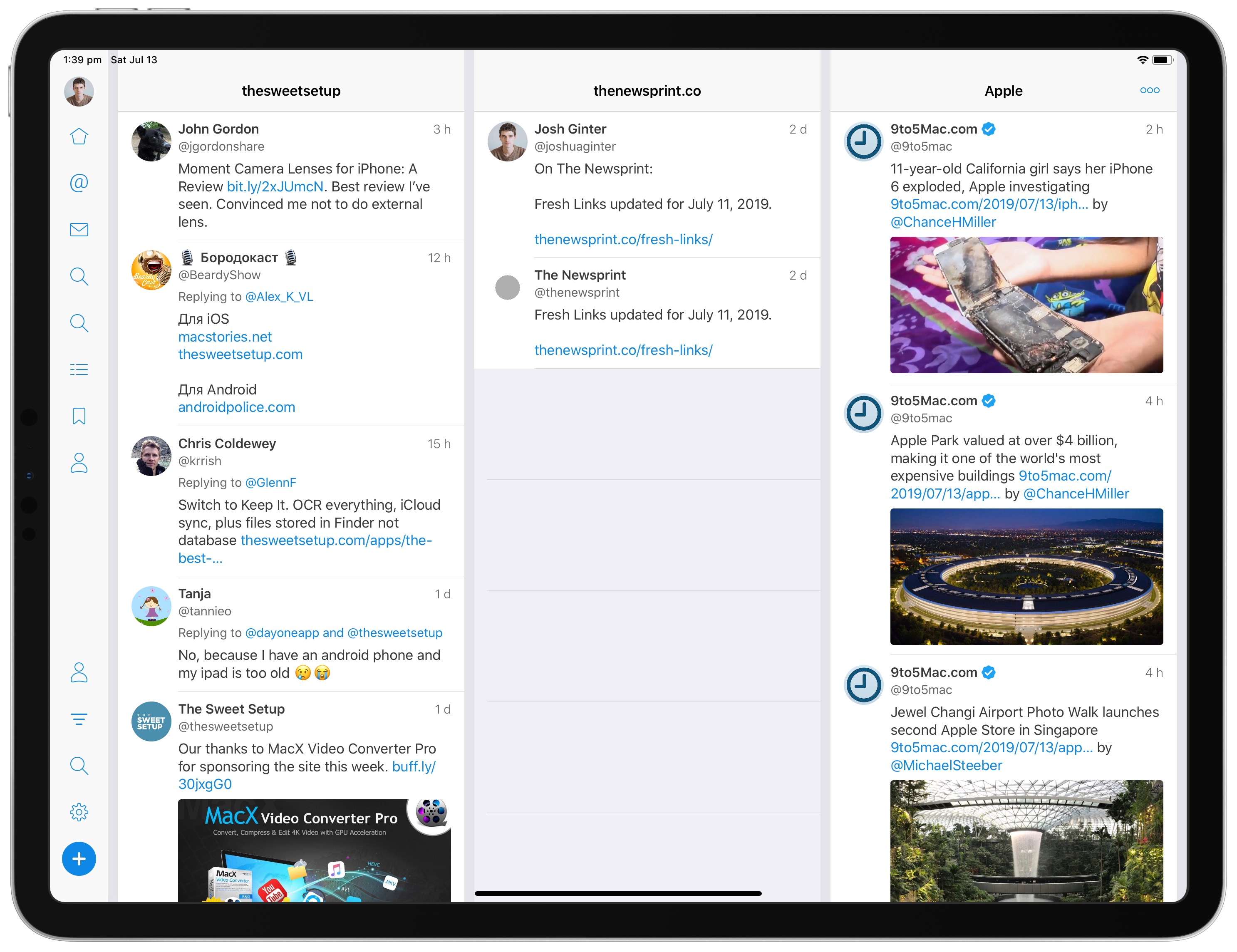Tap Chris Coldewey's profile avatar
Screen dimensions: 1237x952
click(151, 456)
